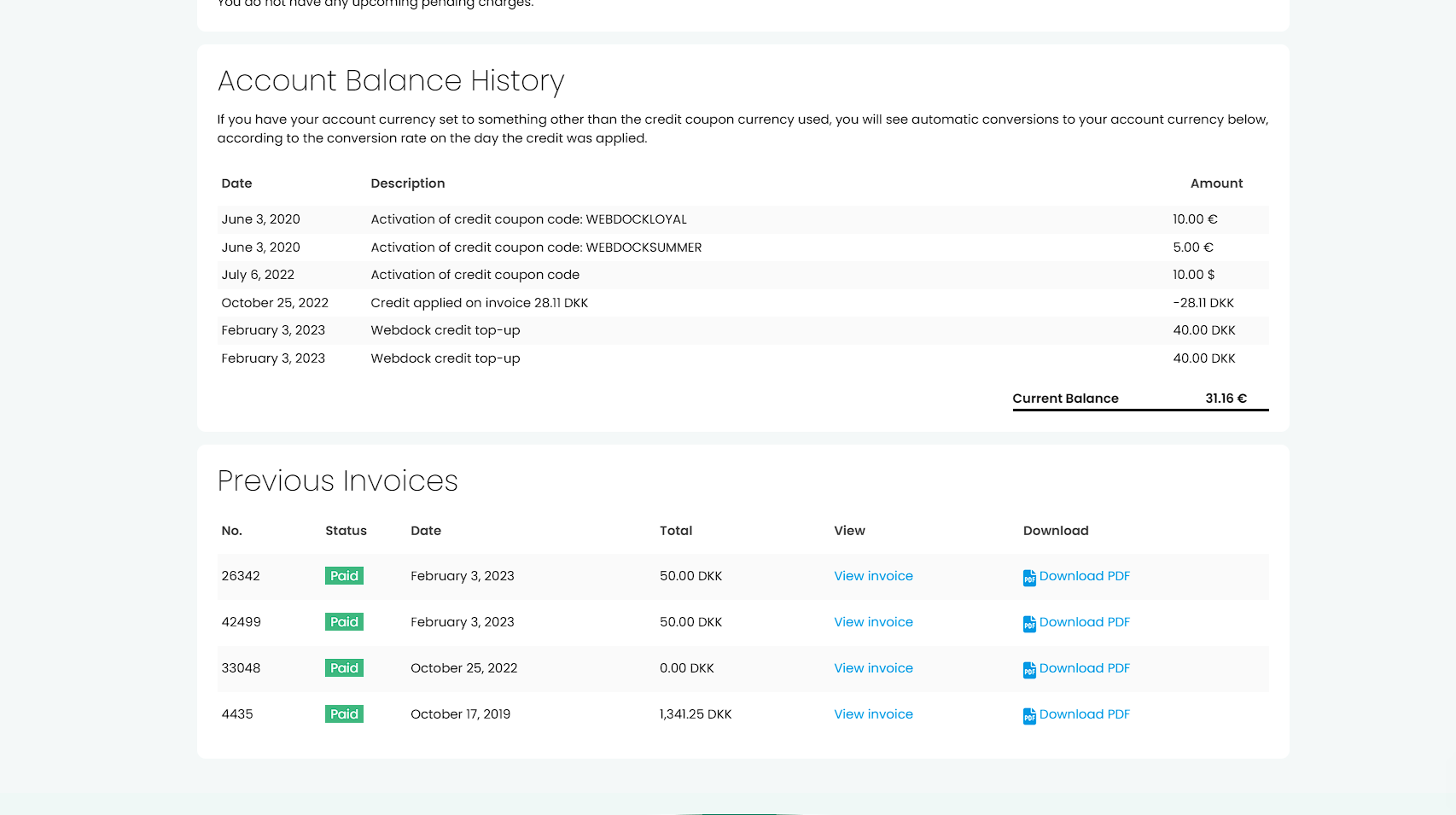Click Paid status badge of invoice 26342

coord(344,576)
